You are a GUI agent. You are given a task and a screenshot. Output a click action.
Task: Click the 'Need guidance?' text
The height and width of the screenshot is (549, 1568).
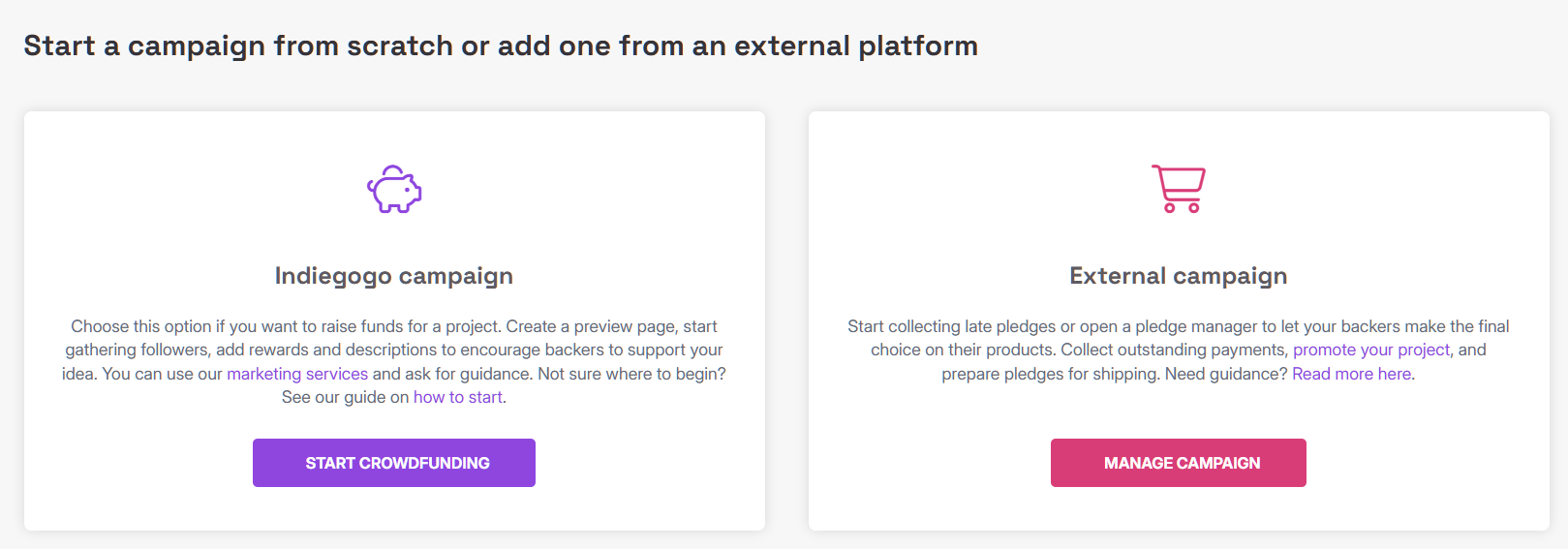click(x=1225, y=374)
